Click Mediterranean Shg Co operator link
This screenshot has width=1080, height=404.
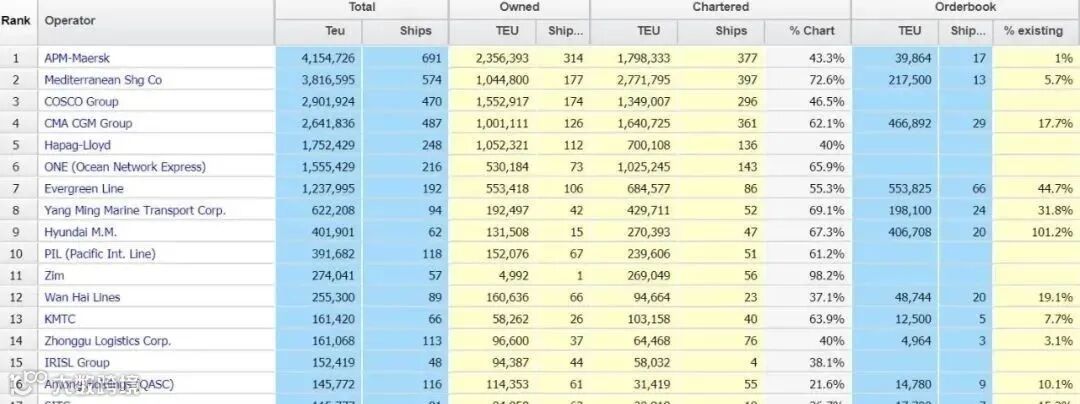pos(103,80)
